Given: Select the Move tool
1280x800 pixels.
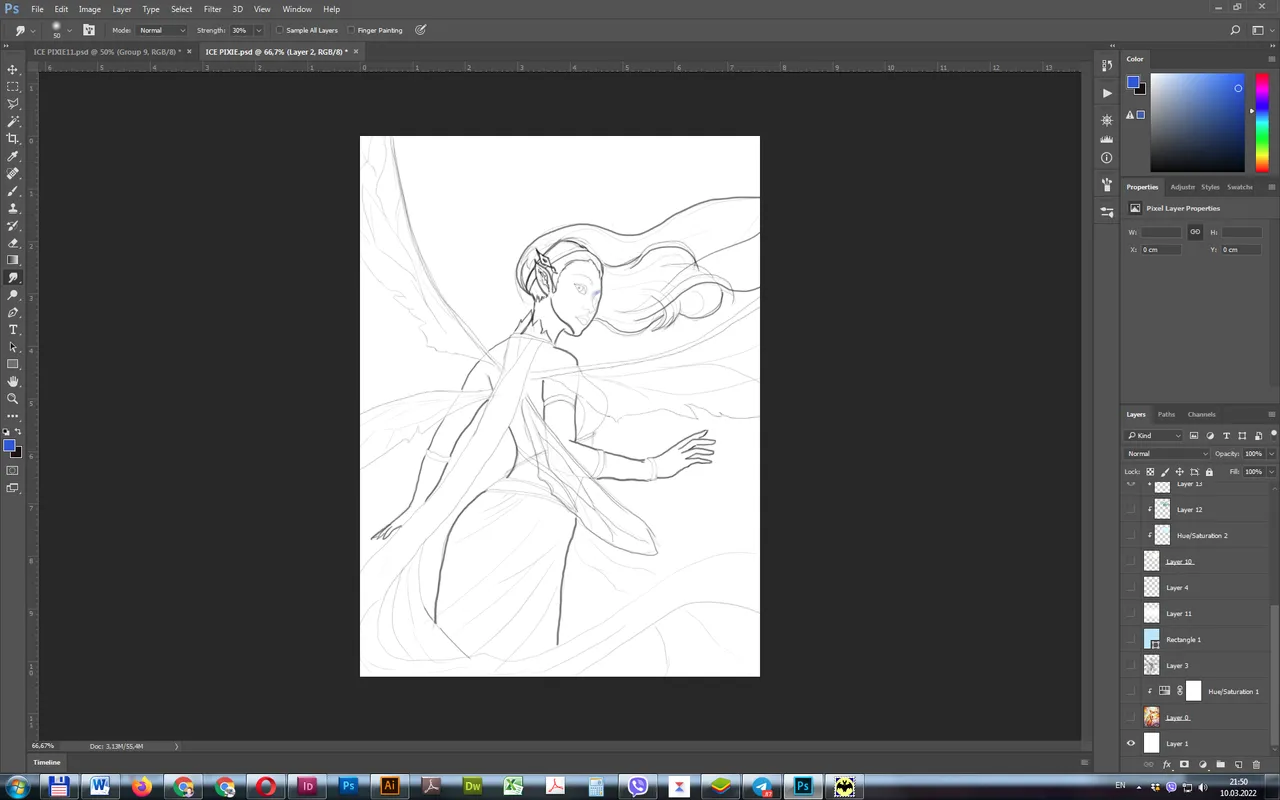Looking at the screenshot, I should (13, 69).
